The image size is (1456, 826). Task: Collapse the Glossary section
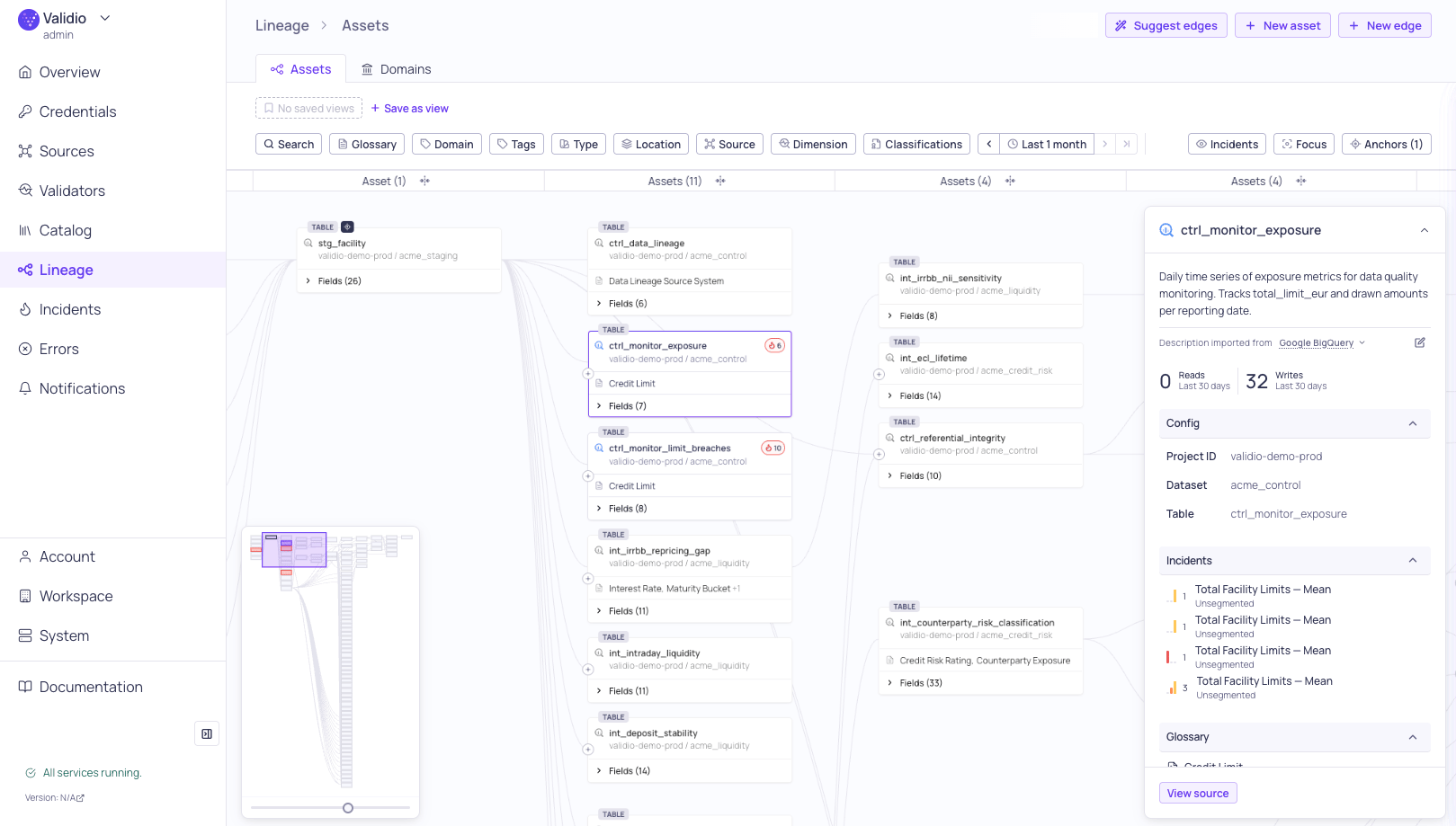(1413, 737)
